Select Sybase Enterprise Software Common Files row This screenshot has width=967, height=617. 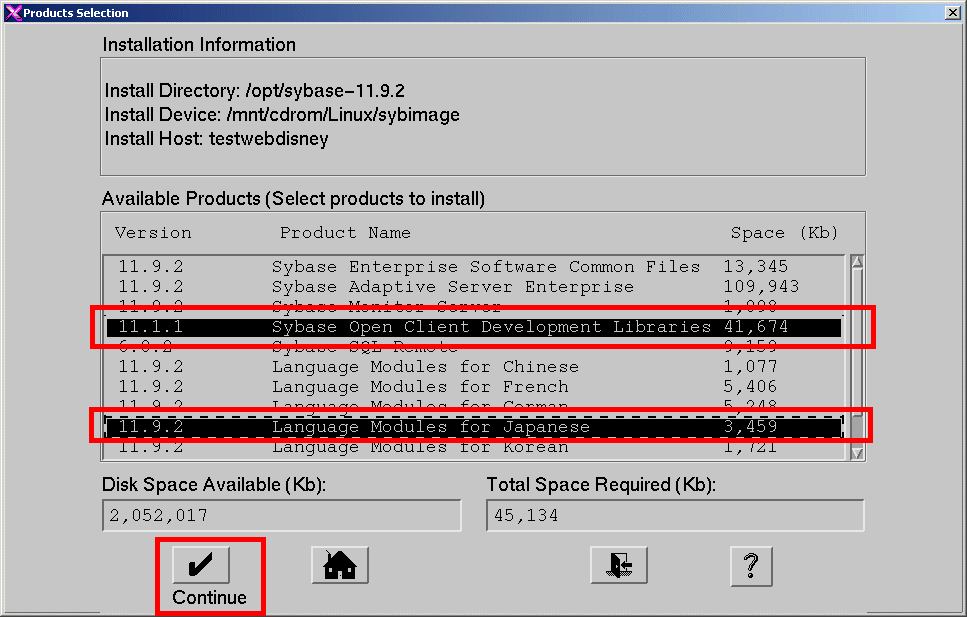(x=474, y=267)
